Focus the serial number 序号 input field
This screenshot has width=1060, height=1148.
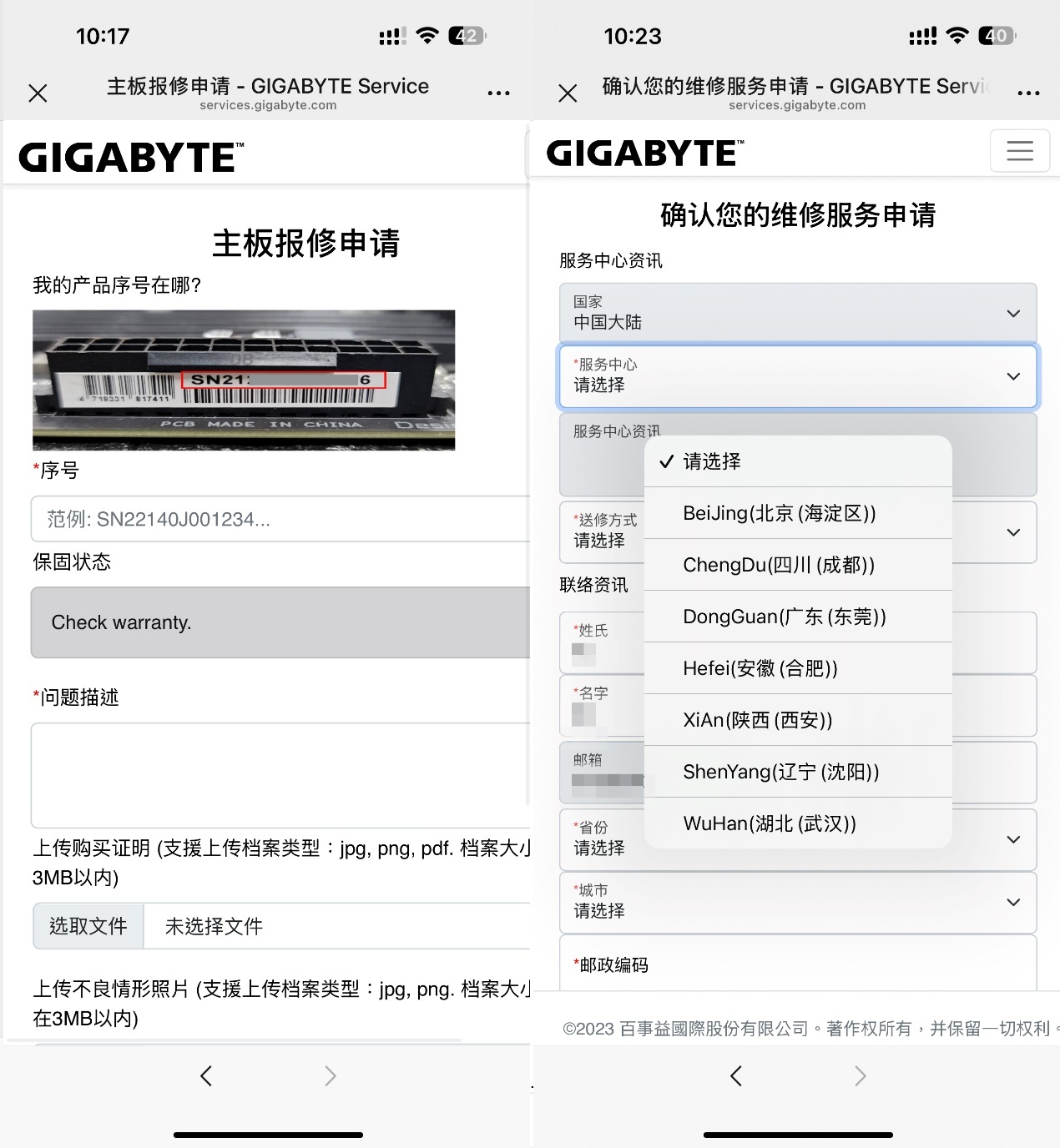coord(280,519)
